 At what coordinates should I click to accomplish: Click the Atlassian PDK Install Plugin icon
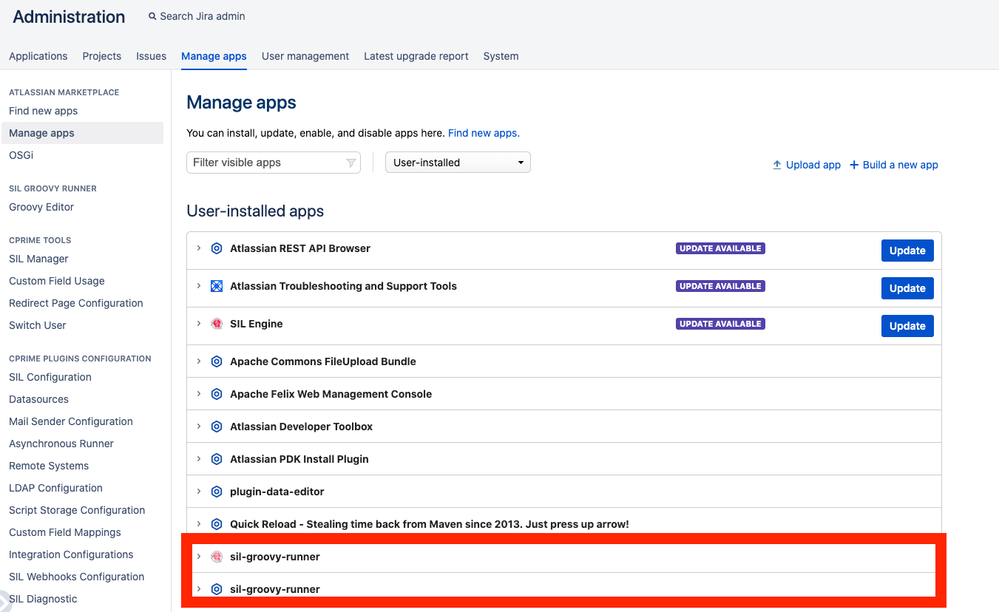(x=217, y=459)
